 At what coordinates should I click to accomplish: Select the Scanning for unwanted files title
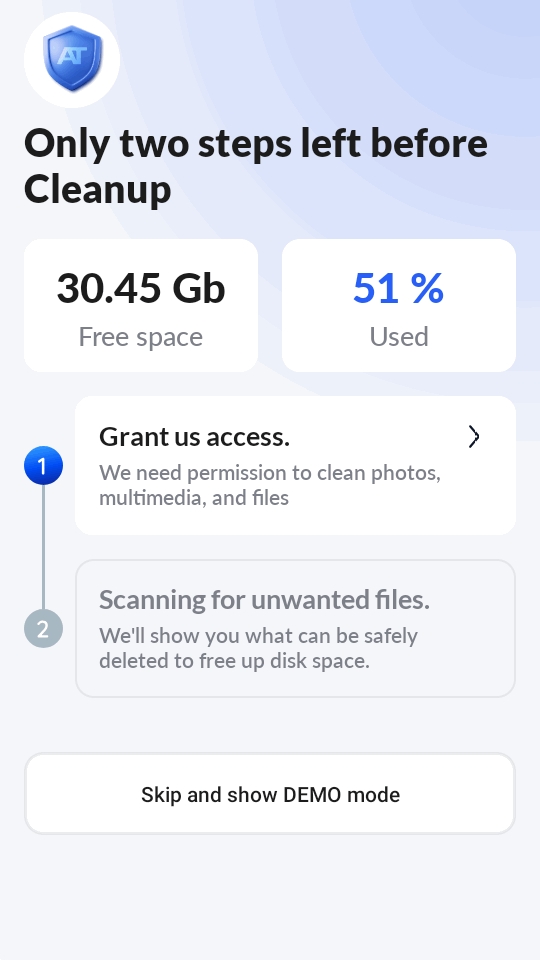tap(264, 599)
